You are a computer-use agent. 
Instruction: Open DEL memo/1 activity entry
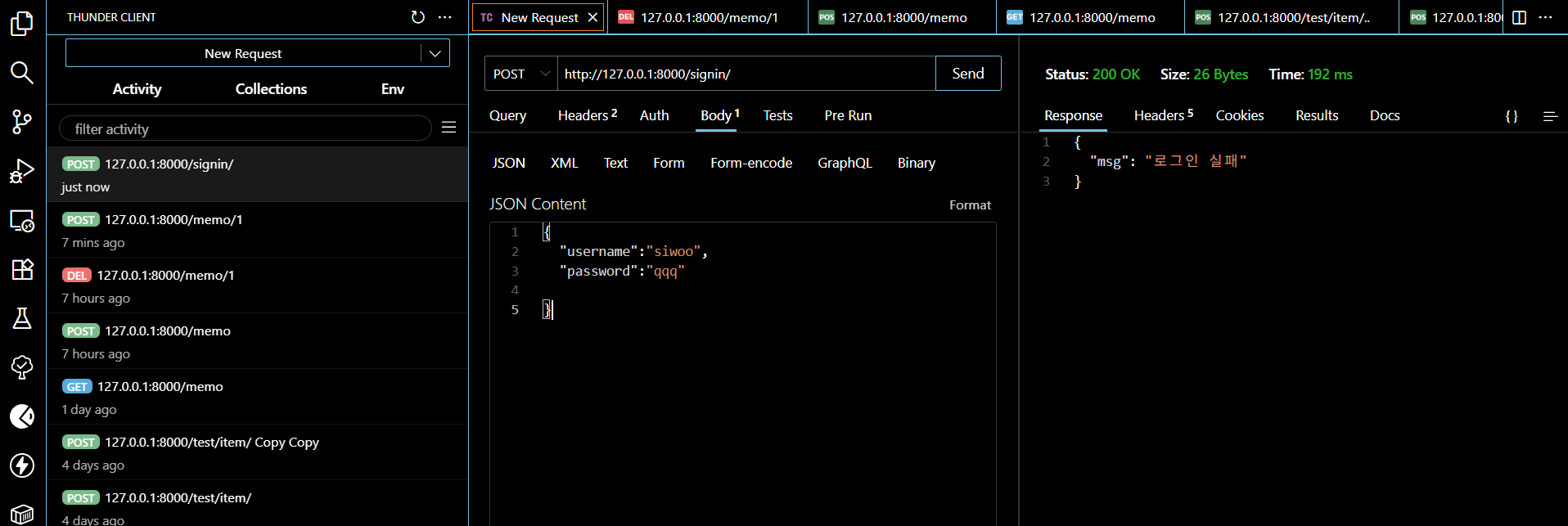[x=257, y=285]
